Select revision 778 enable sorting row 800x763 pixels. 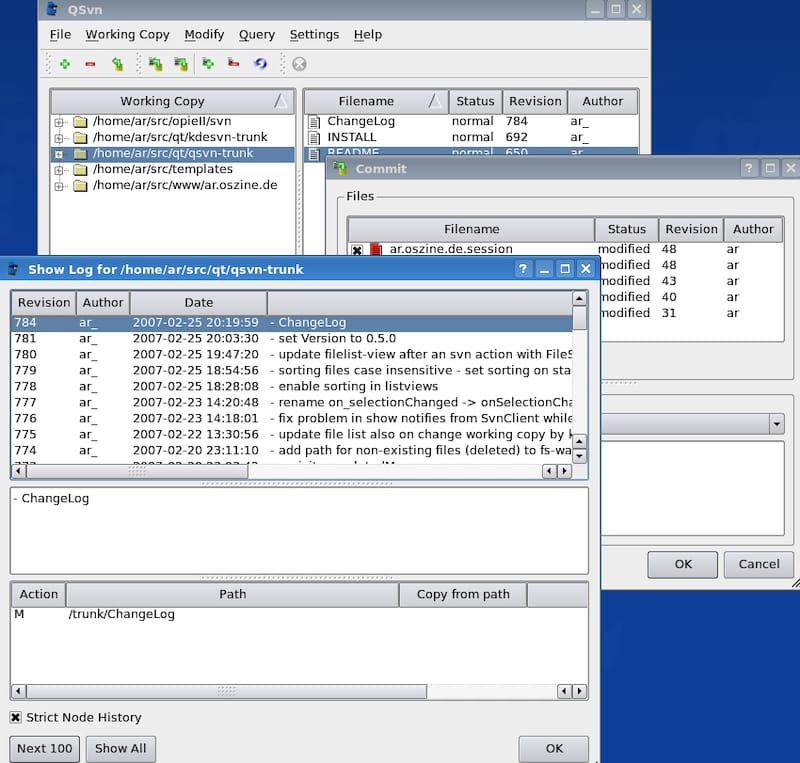click(292, 386)
